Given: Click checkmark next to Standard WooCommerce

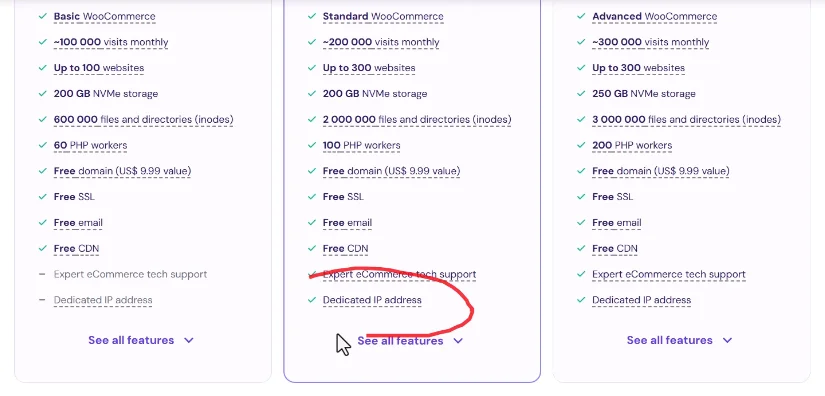Looking at the screenshot, I should (312, 16).
